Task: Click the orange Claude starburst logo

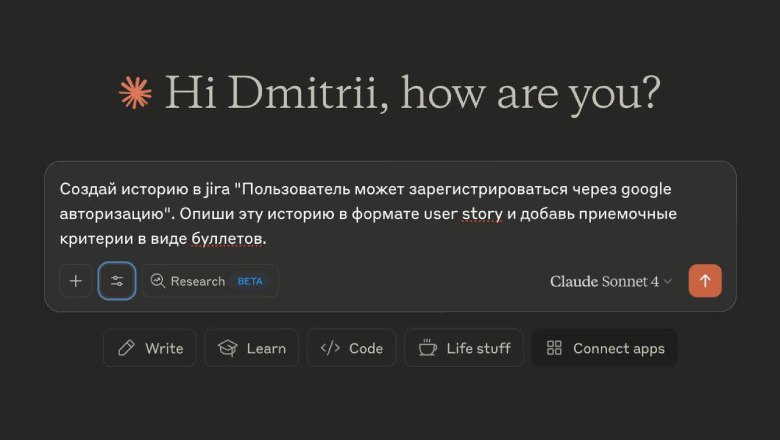Action: point(135,92)
